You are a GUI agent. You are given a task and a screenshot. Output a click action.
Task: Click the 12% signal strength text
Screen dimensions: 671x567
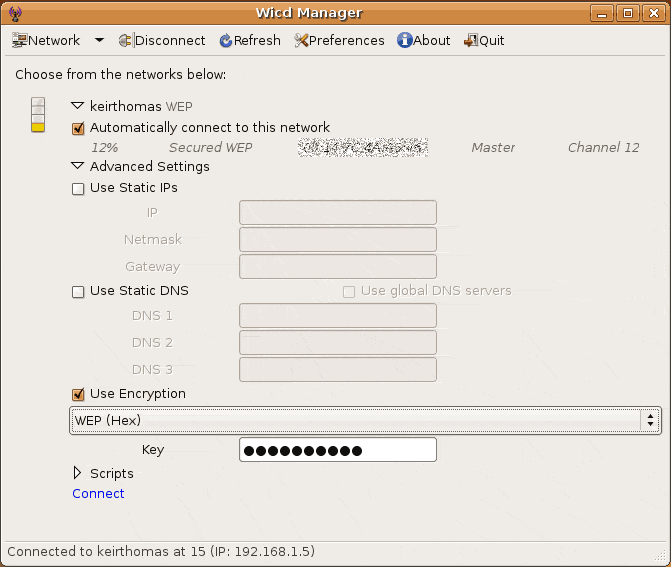point(104,148)
